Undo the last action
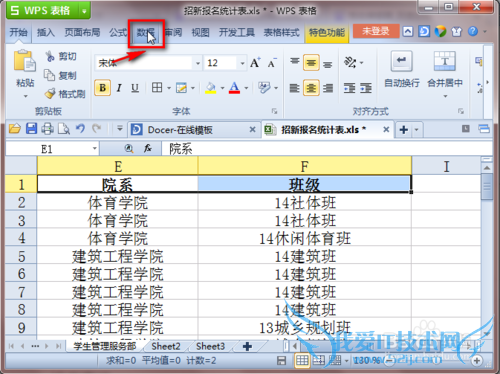The image size is (500, 374). (80, 128)
